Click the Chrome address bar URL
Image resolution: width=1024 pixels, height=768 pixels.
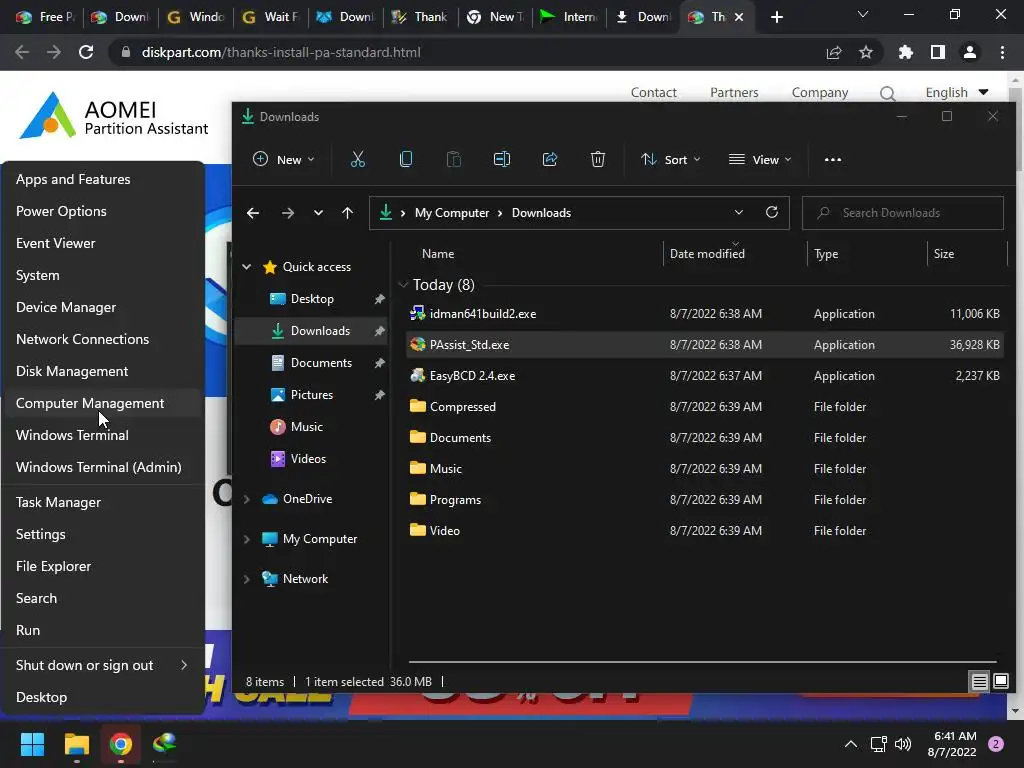point(281,52)
